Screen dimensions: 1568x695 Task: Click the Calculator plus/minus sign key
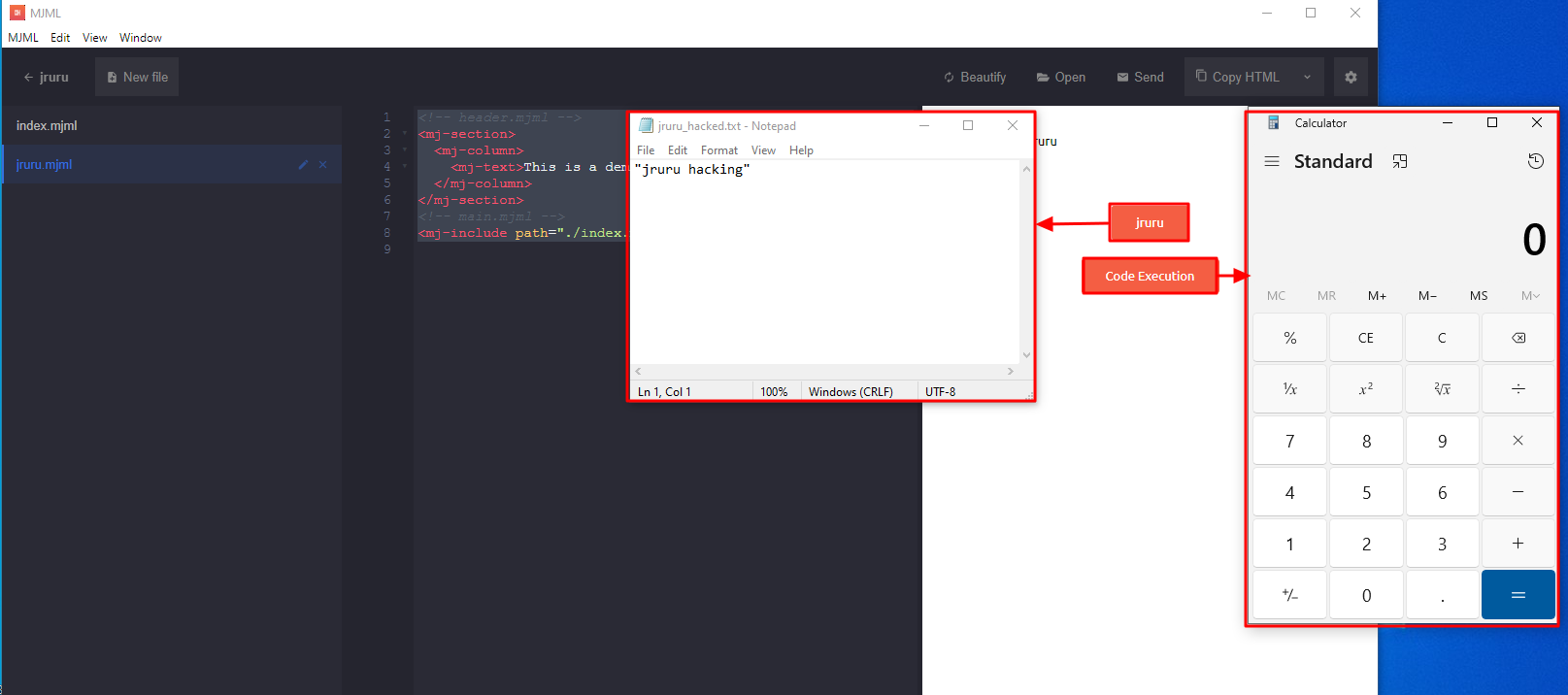point(1290,595)
